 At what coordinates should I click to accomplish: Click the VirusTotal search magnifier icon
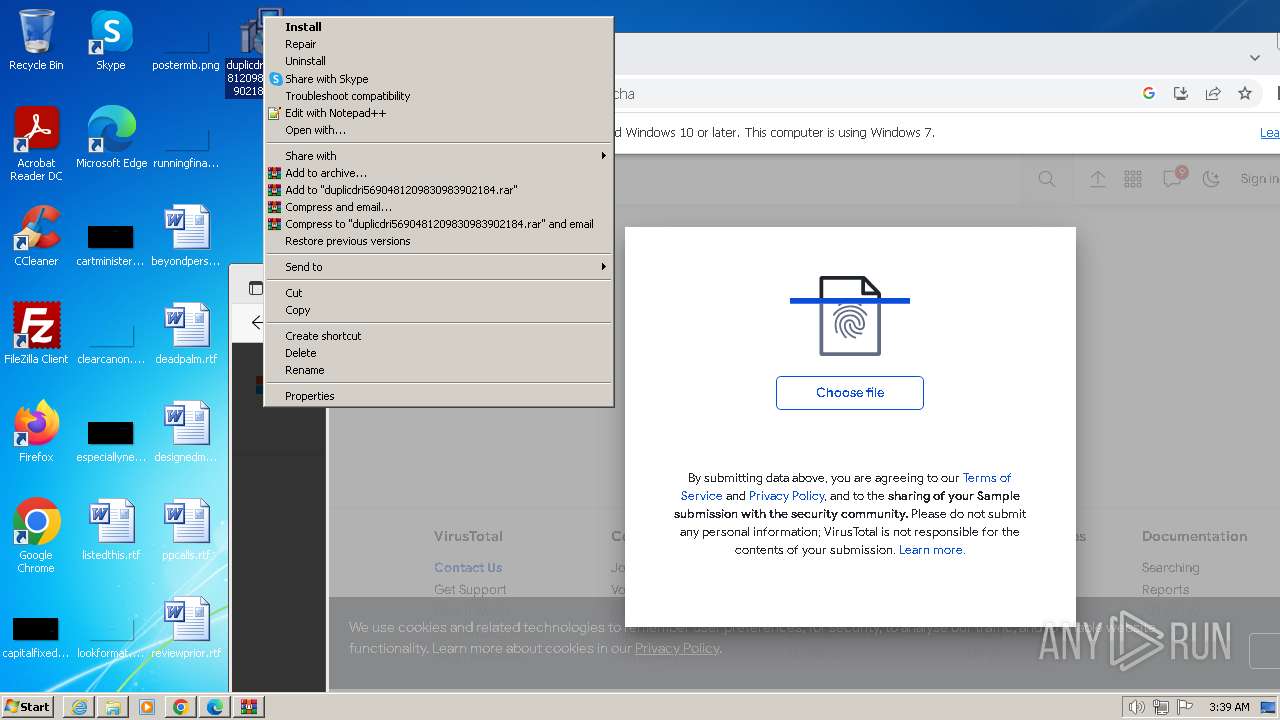1047,179
